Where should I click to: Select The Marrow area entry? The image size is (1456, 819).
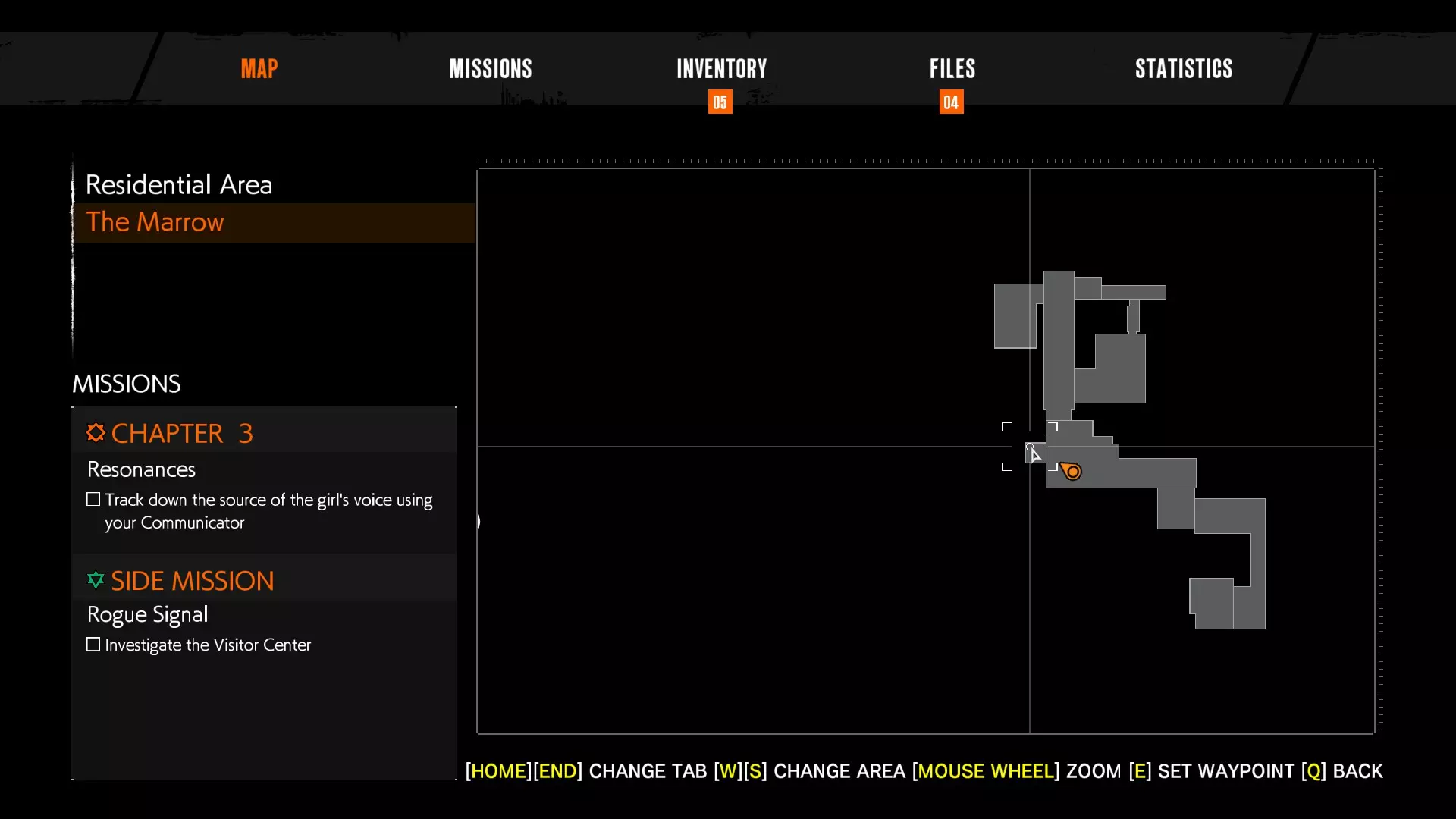coord(155,222)
